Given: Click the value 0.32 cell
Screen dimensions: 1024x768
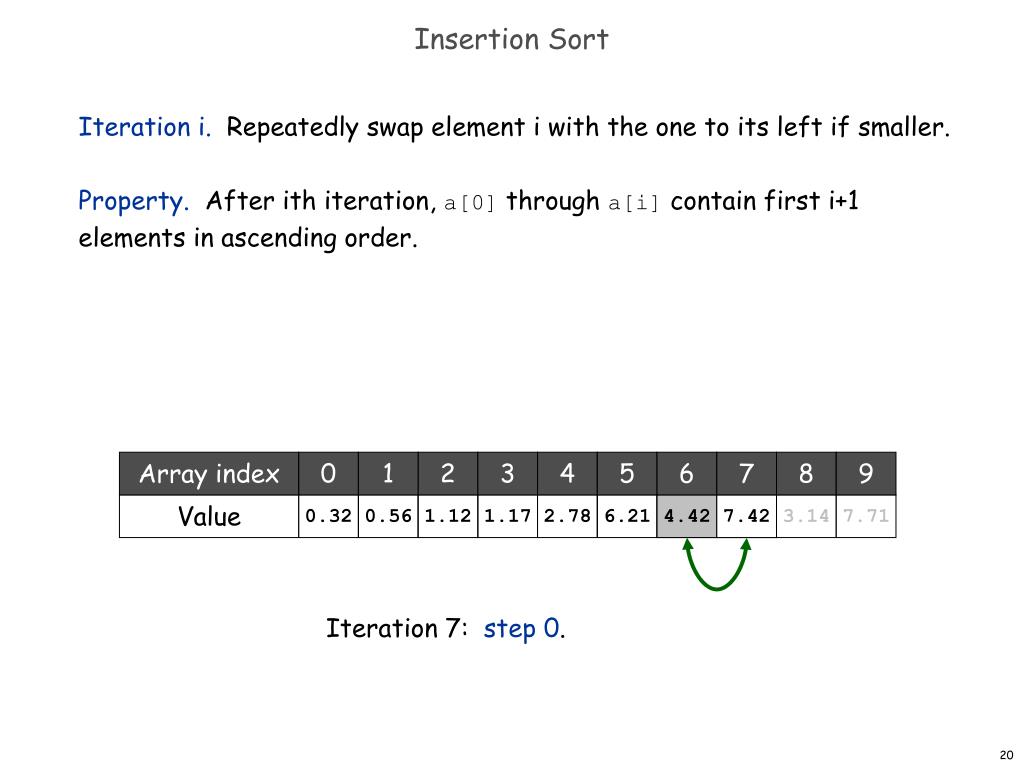Looking at the screenshot, I should 328,517.
